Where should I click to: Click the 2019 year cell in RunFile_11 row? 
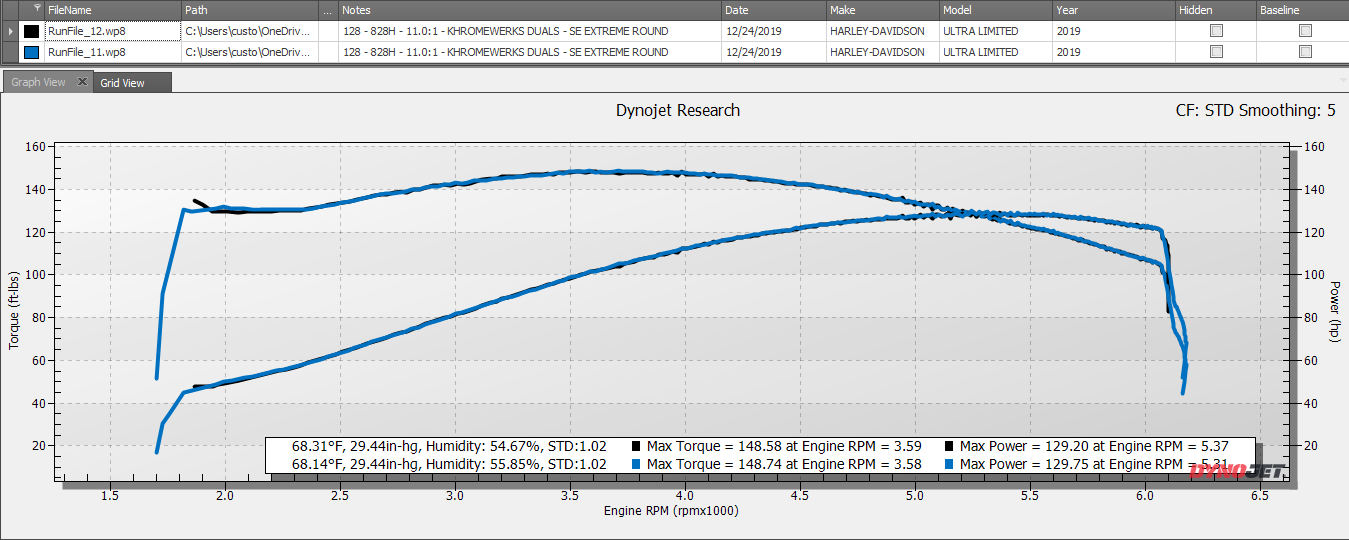click(x=1114, y=52)
